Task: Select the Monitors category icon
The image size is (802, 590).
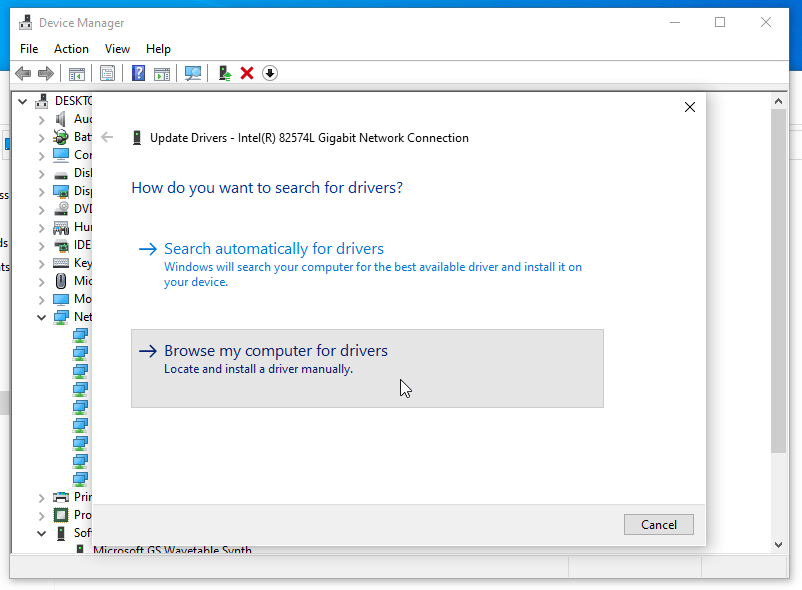Action: pos(61,299)
